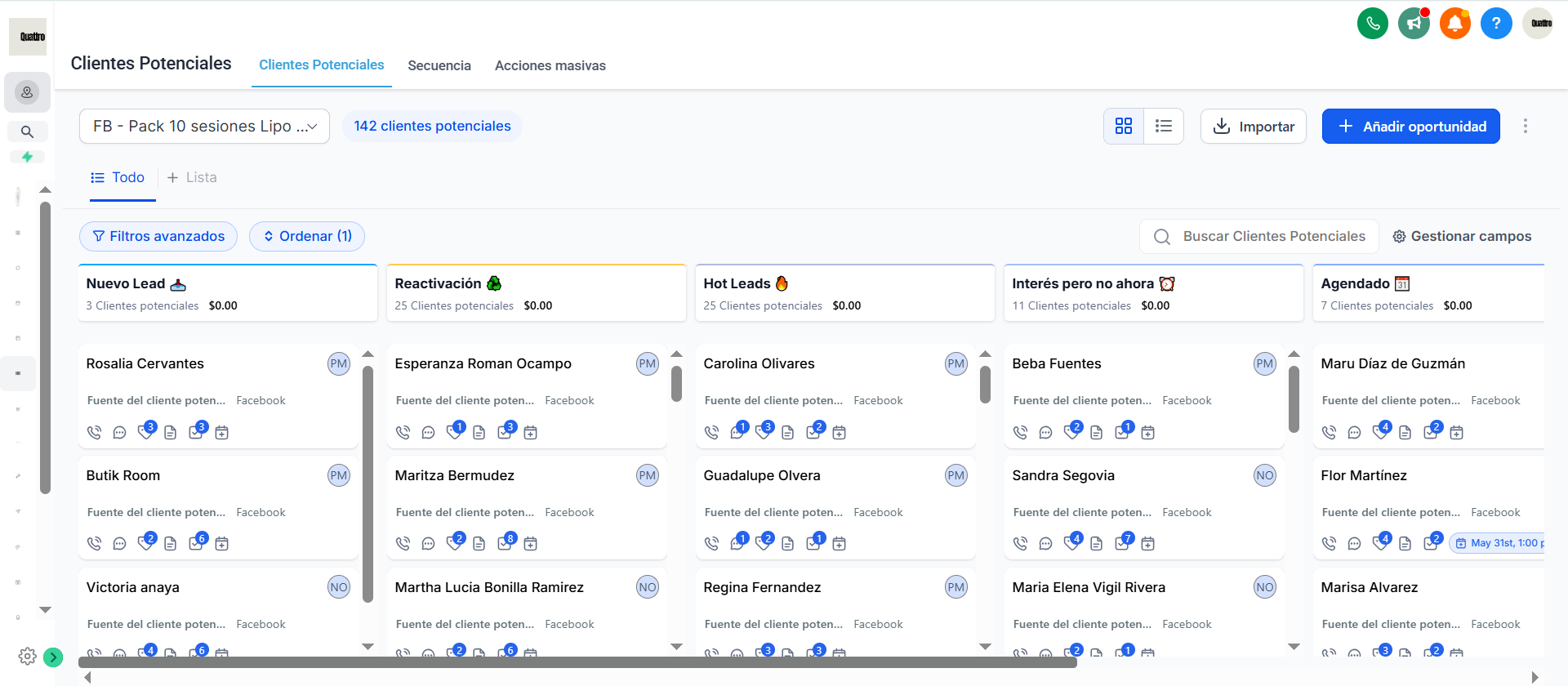Click the green phone dialer icon
This screenshot has height=686, width=1568.
(1373, 23)
